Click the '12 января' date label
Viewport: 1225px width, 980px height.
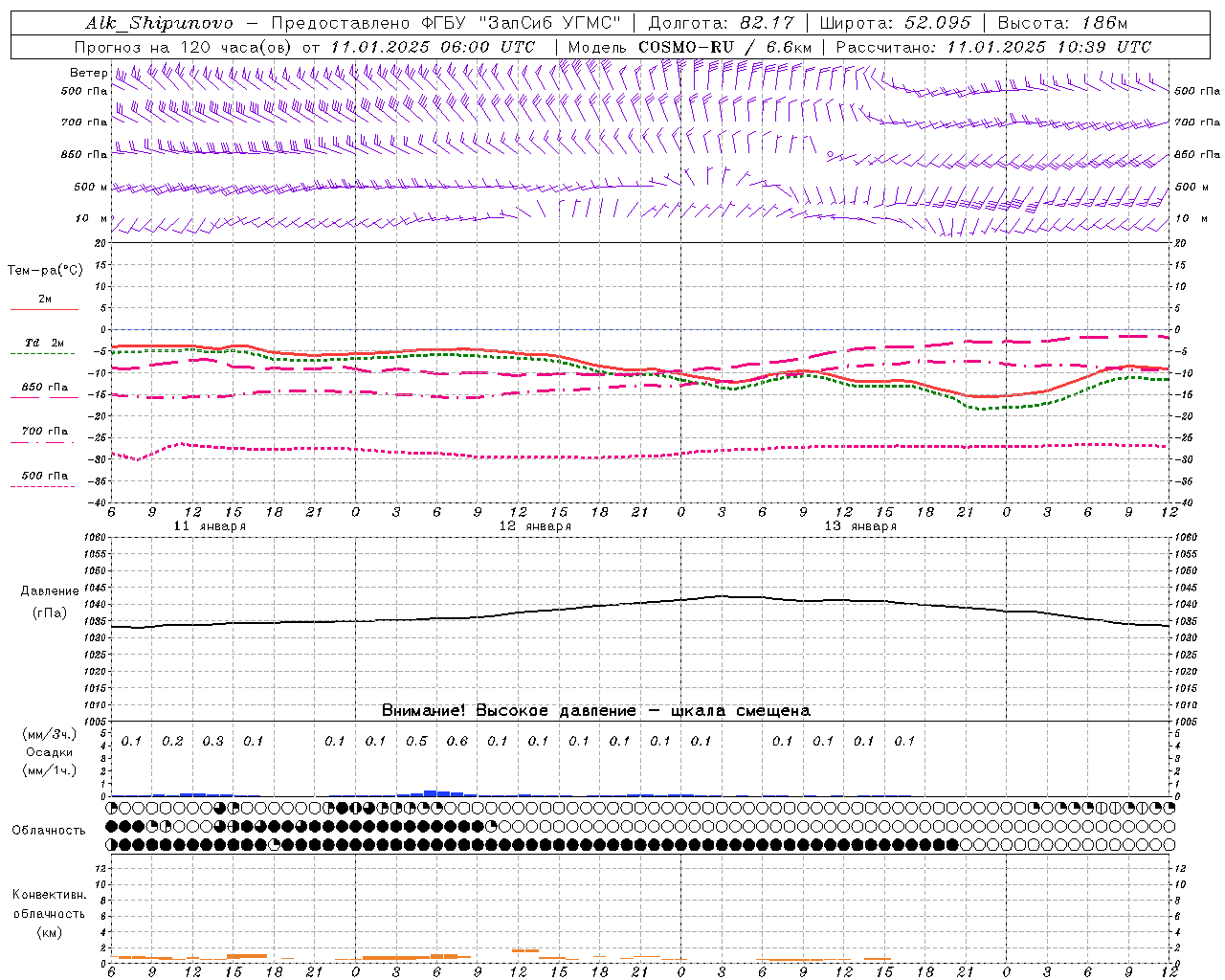pos(535,526)
